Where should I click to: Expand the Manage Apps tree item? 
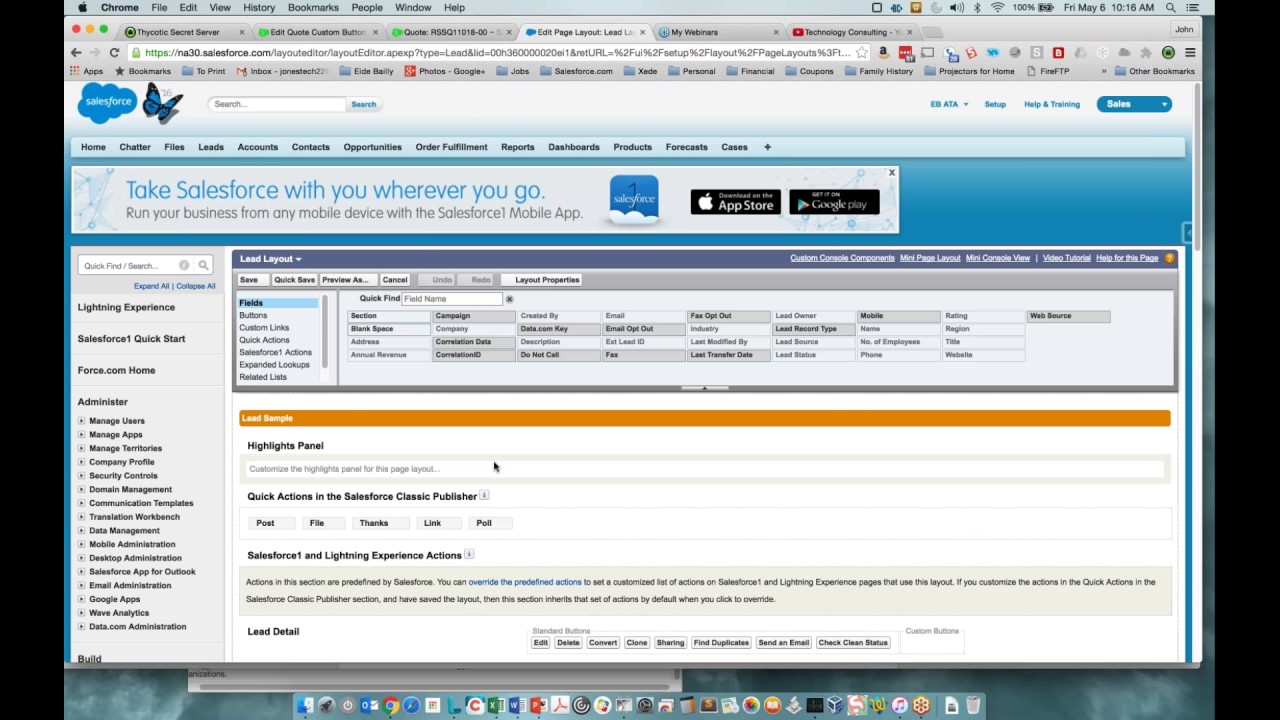(x=82, y=434)
